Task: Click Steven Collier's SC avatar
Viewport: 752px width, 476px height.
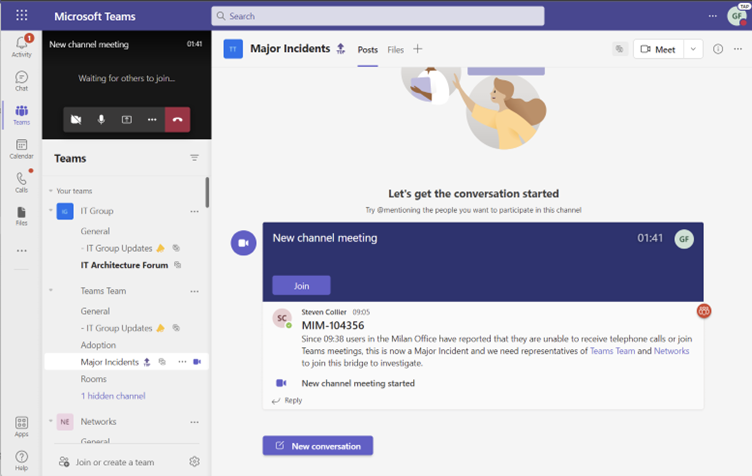Action: (x=282, y=318)
